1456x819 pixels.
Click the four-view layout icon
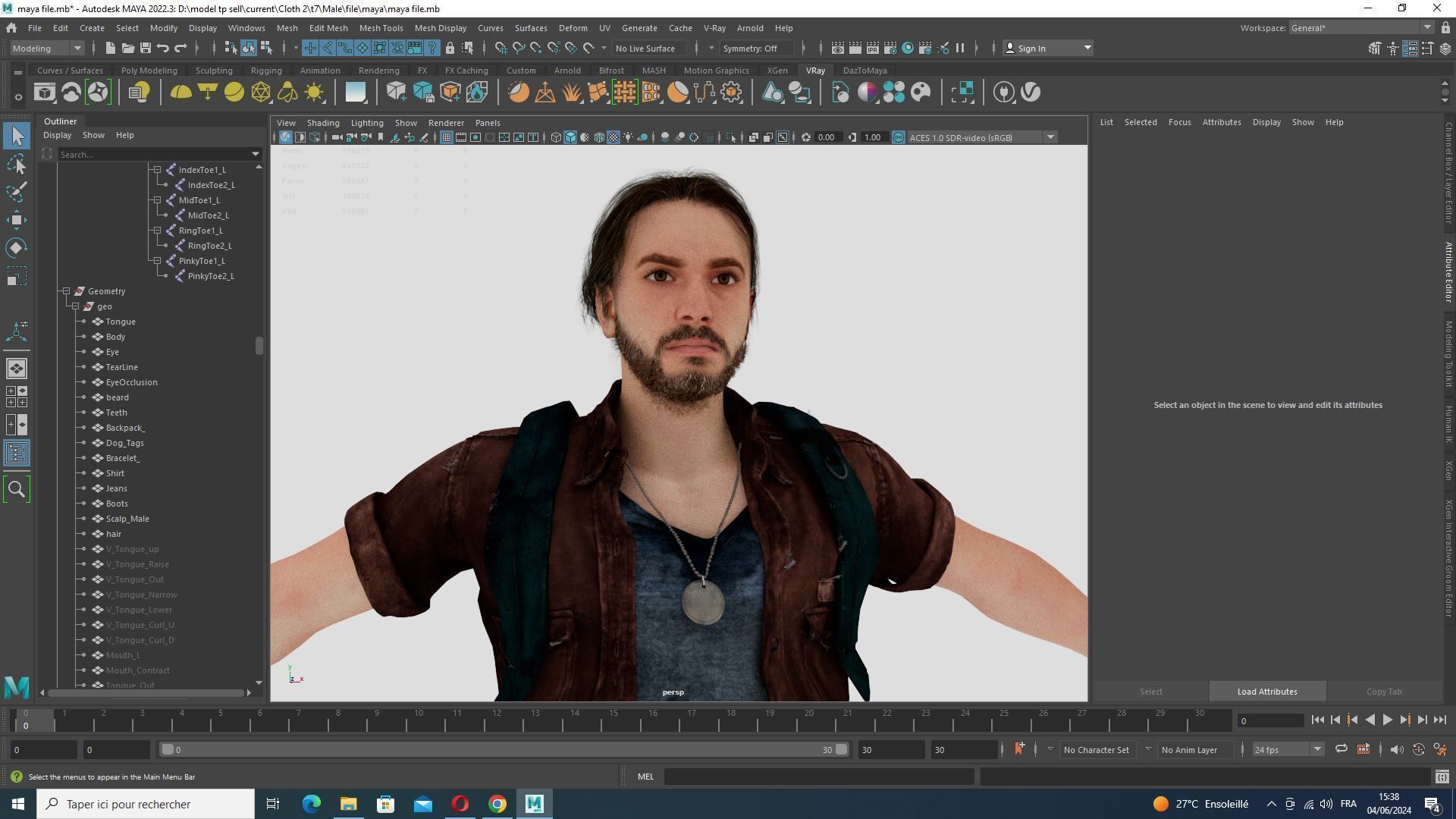click(x=17, y=397)
